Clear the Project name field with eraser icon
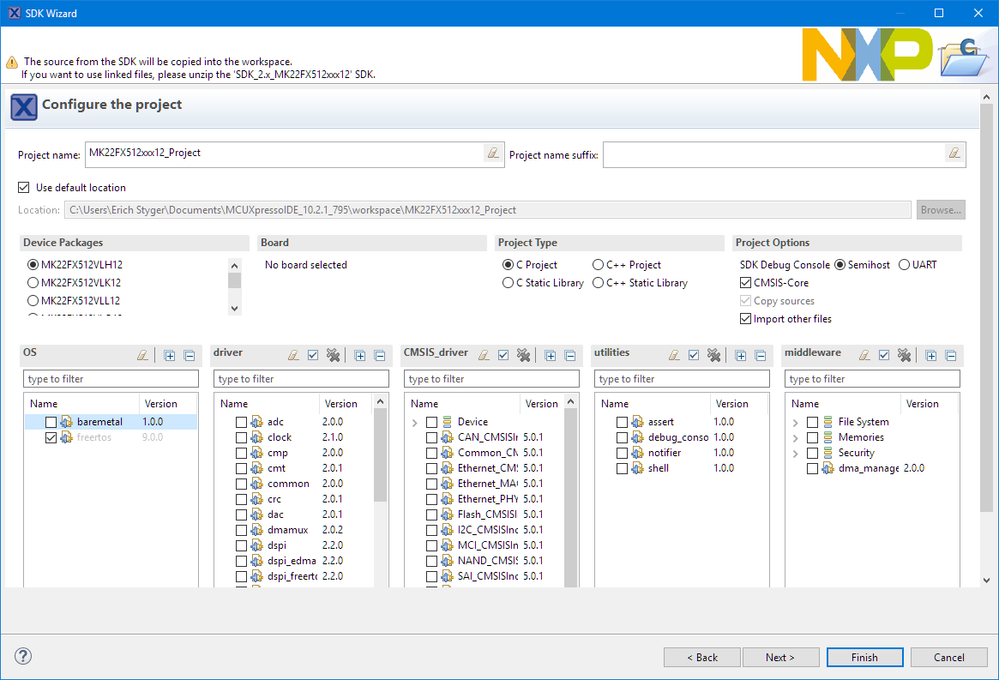 [492, 154]
